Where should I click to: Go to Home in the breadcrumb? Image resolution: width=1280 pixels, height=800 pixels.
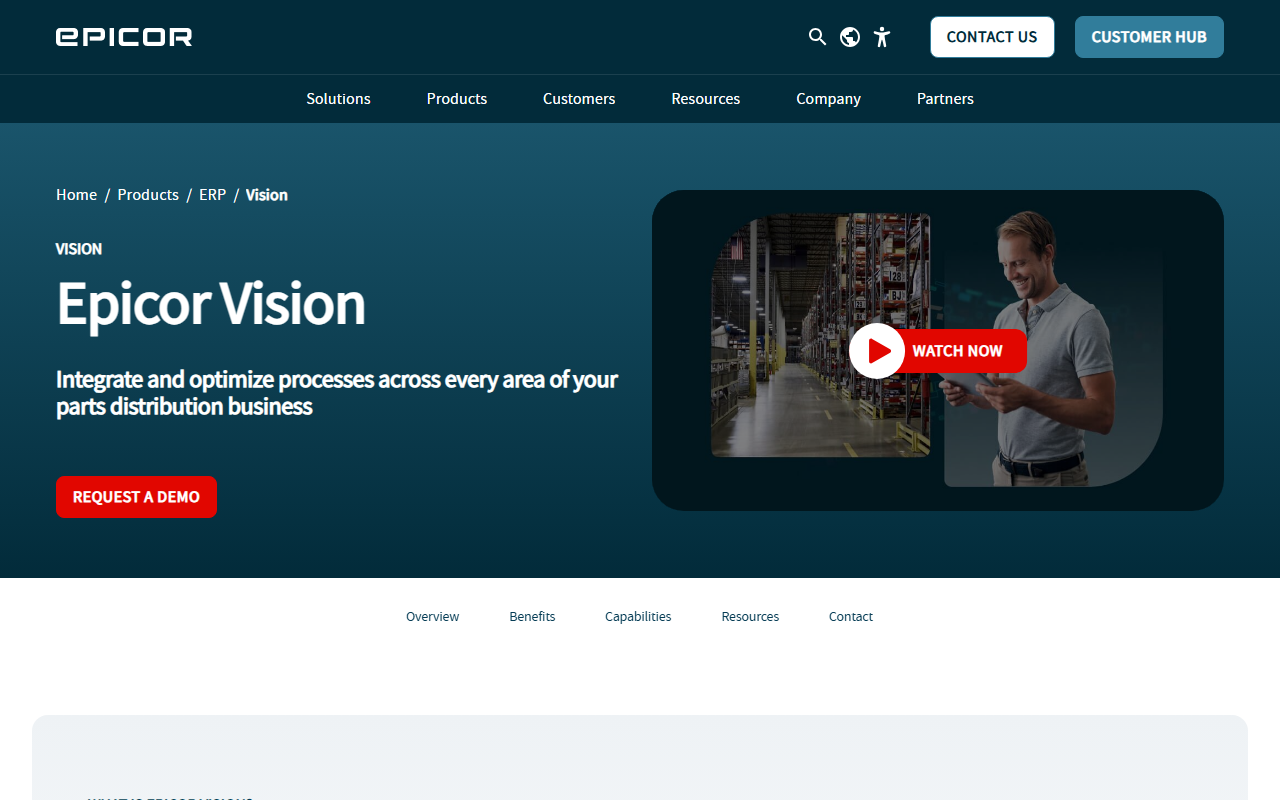(76, 195)
